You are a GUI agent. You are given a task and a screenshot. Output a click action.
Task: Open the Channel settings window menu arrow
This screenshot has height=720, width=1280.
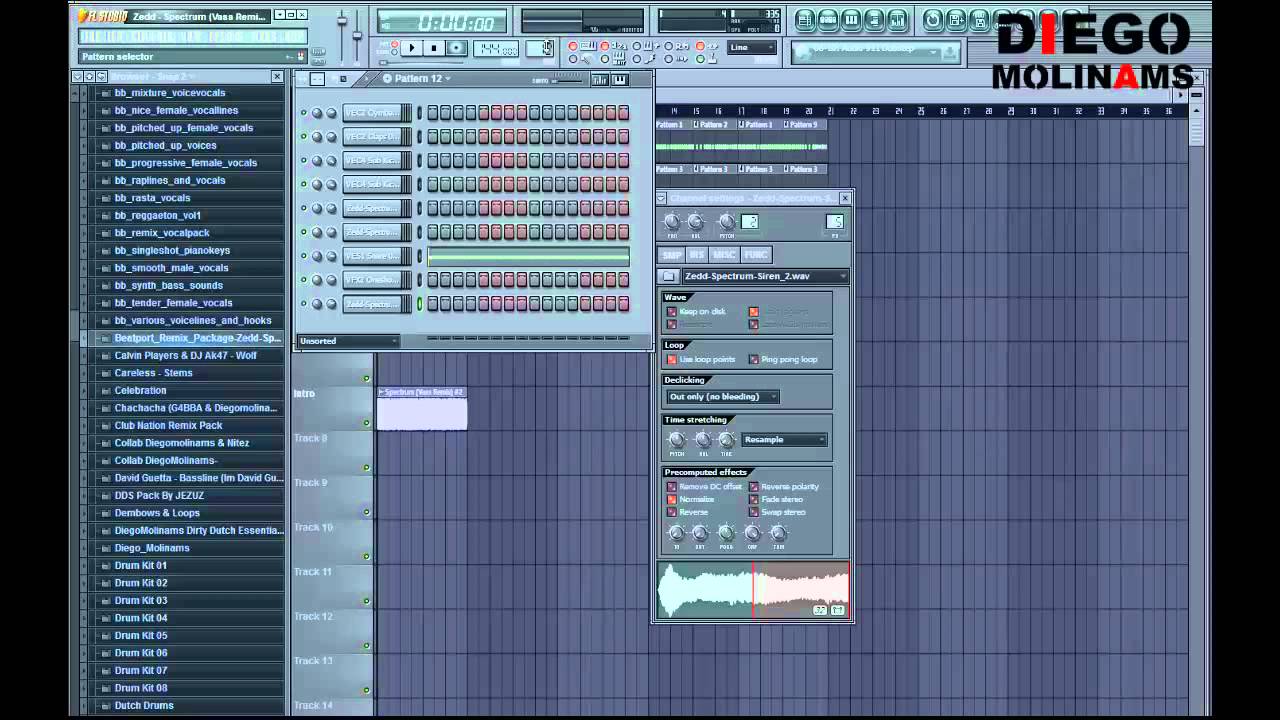(661, 199)
